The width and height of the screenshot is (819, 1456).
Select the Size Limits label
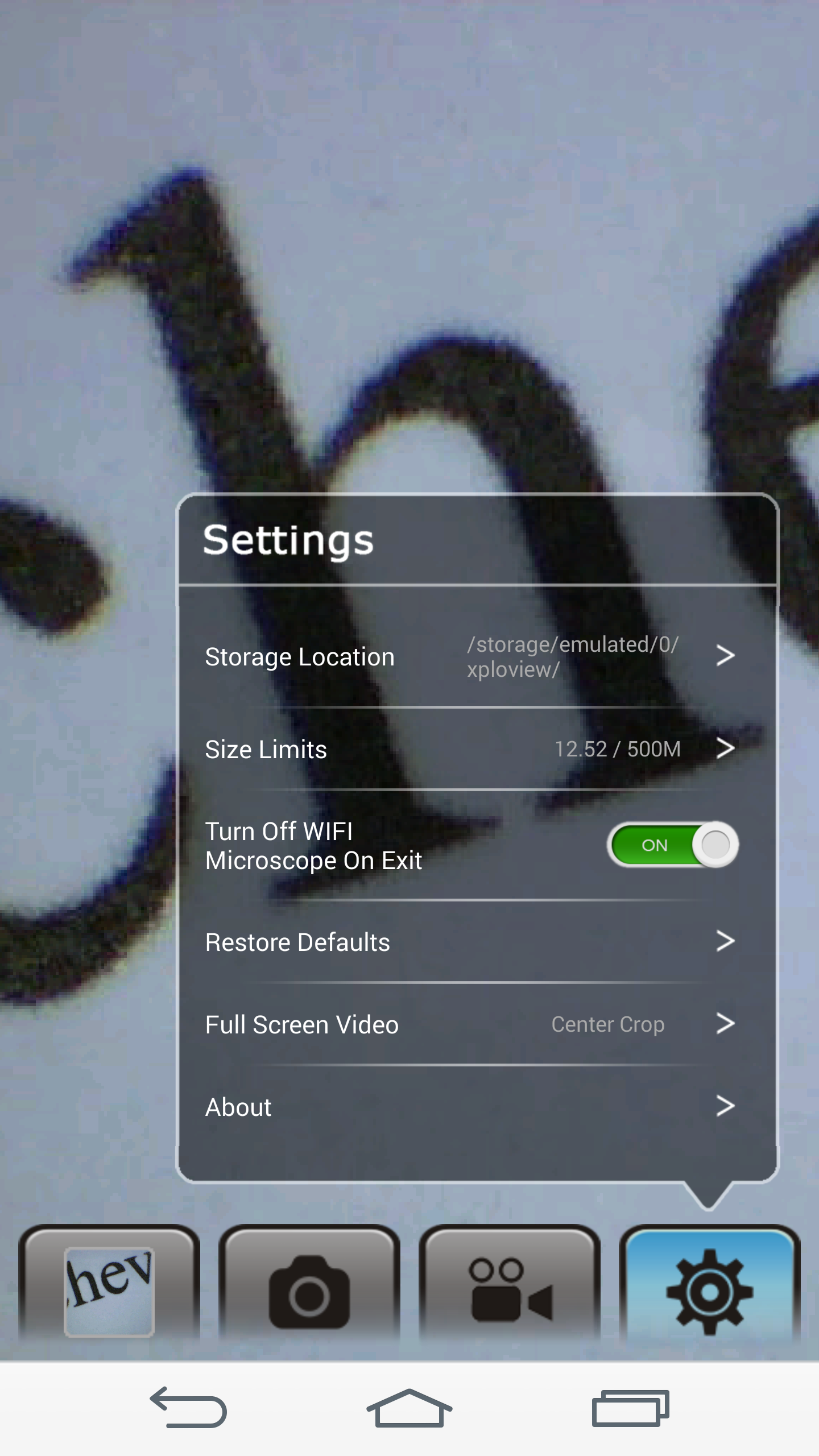click(x=266, y=749)
